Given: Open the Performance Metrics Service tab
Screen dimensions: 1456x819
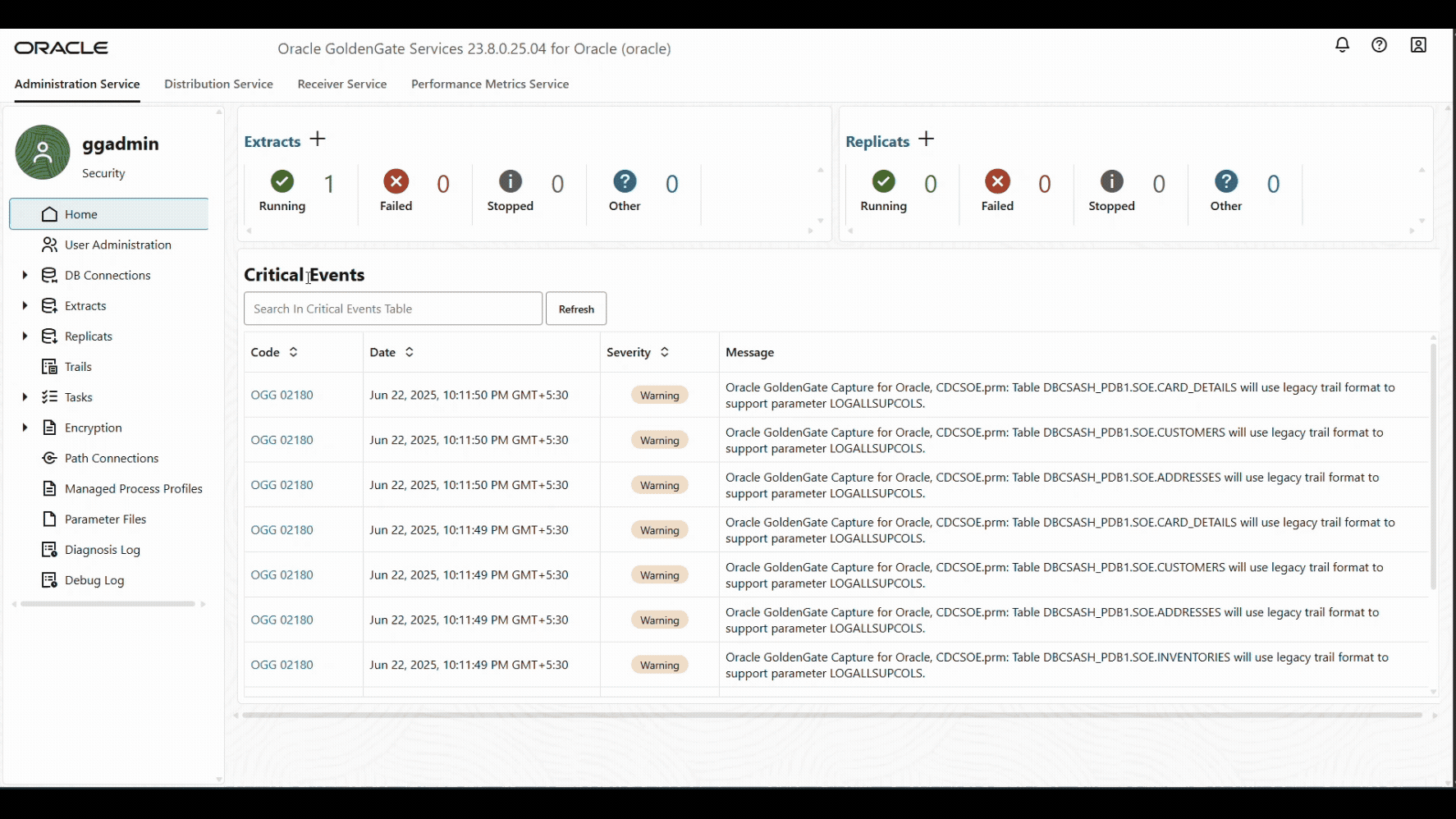Looking at the screenshot, I should pos(489,84).
